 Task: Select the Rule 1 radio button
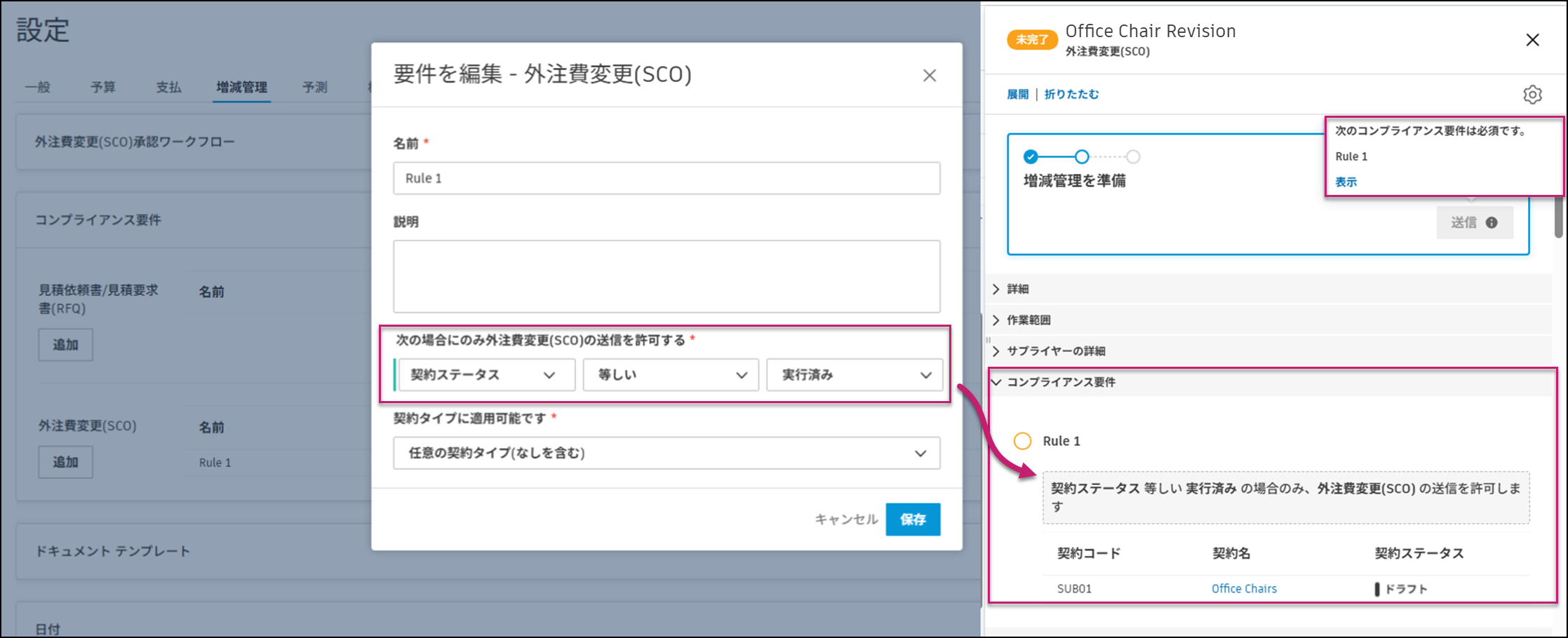tap(1022, 441)
